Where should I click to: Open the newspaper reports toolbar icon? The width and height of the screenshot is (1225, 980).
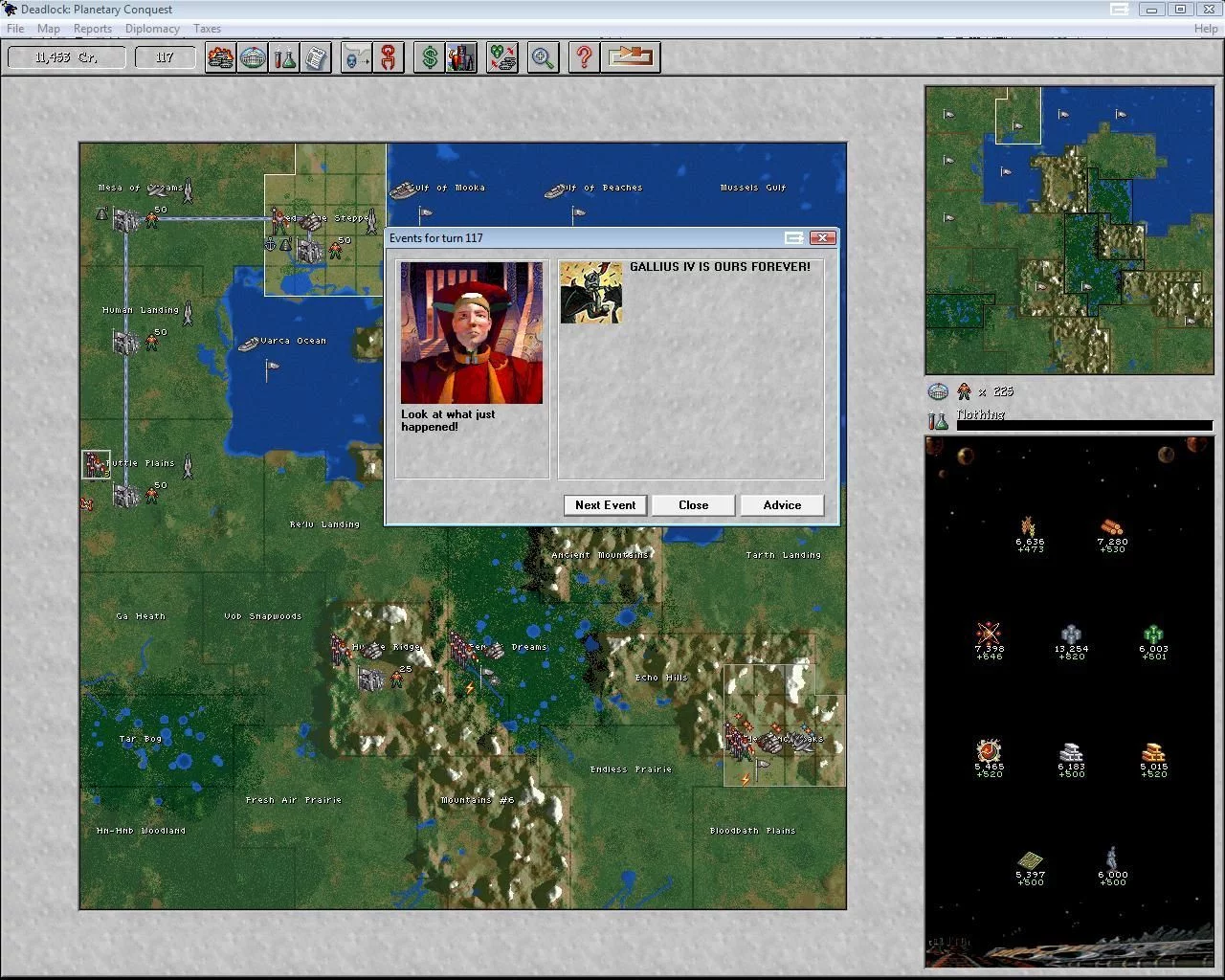[x=316, y=57]
